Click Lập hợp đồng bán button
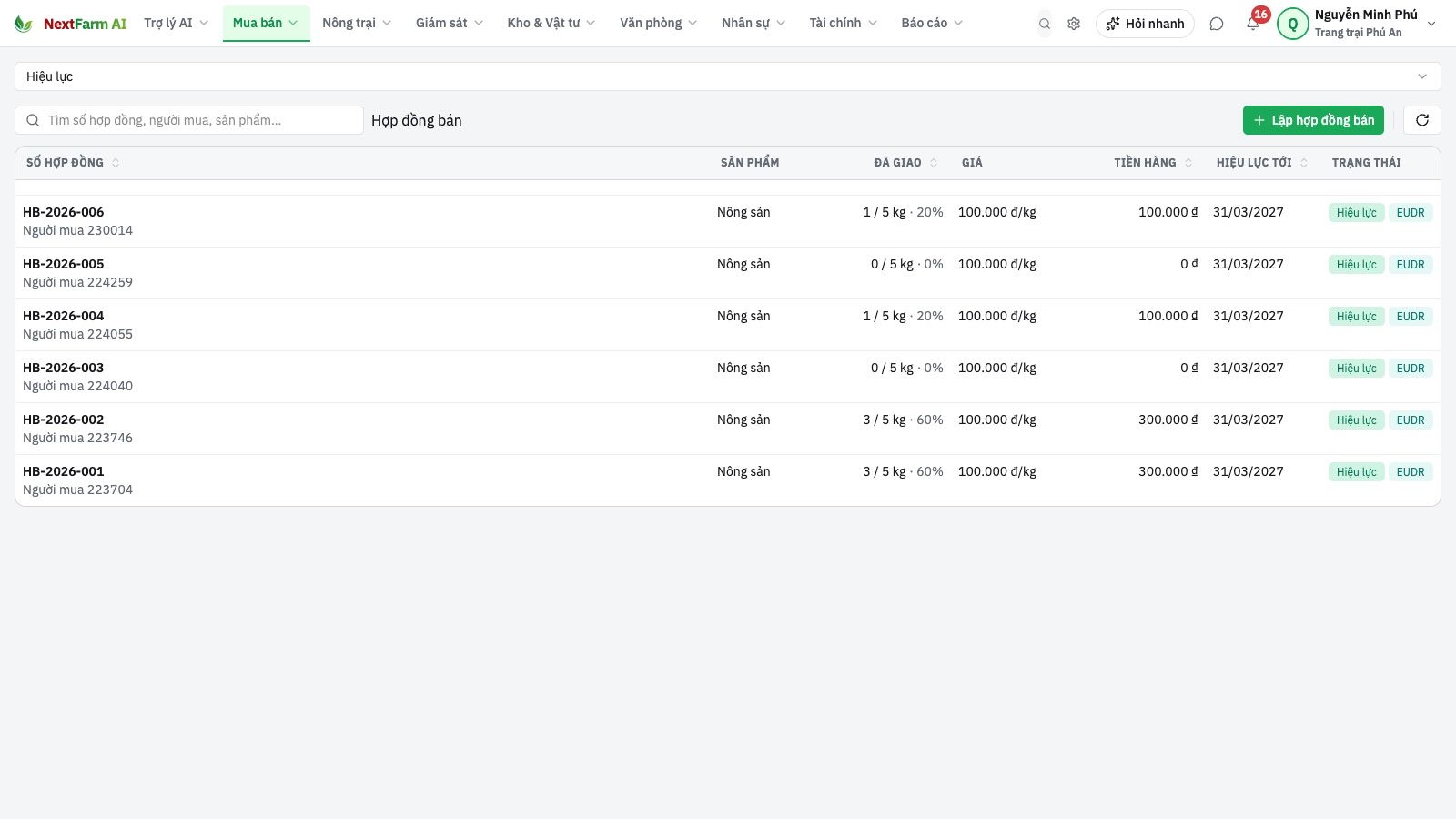Image resolution: width=1456 pixels, height=819 pixels. coord(1313,120)
